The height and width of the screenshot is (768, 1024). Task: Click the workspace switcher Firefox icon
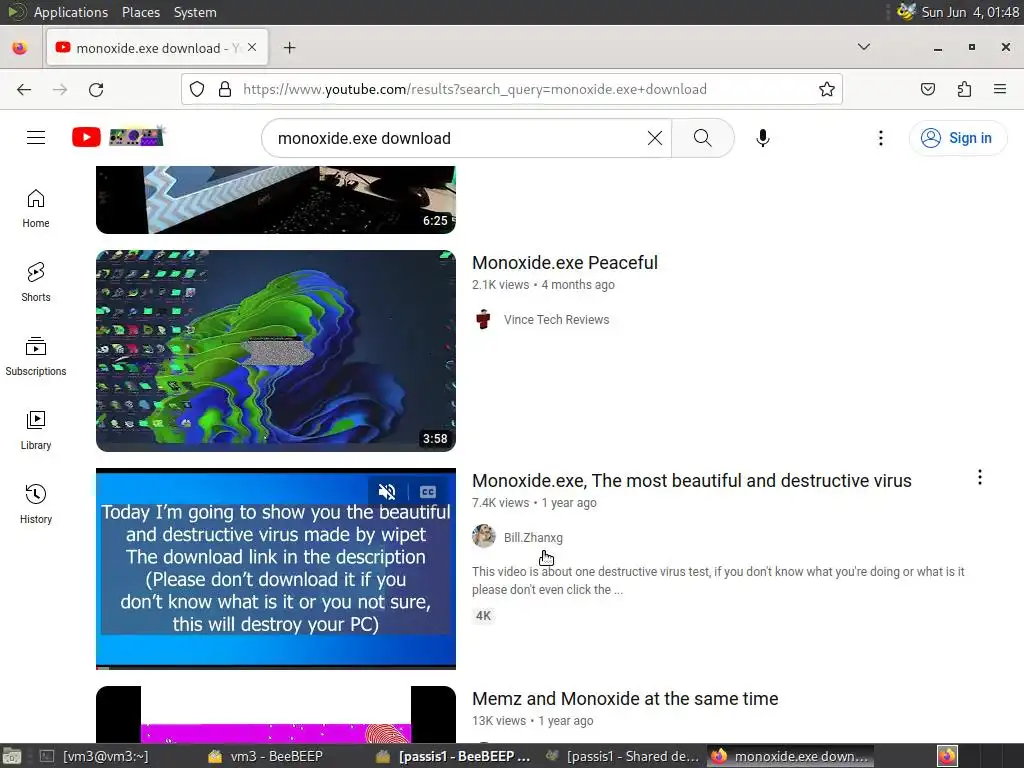[947, 756]
